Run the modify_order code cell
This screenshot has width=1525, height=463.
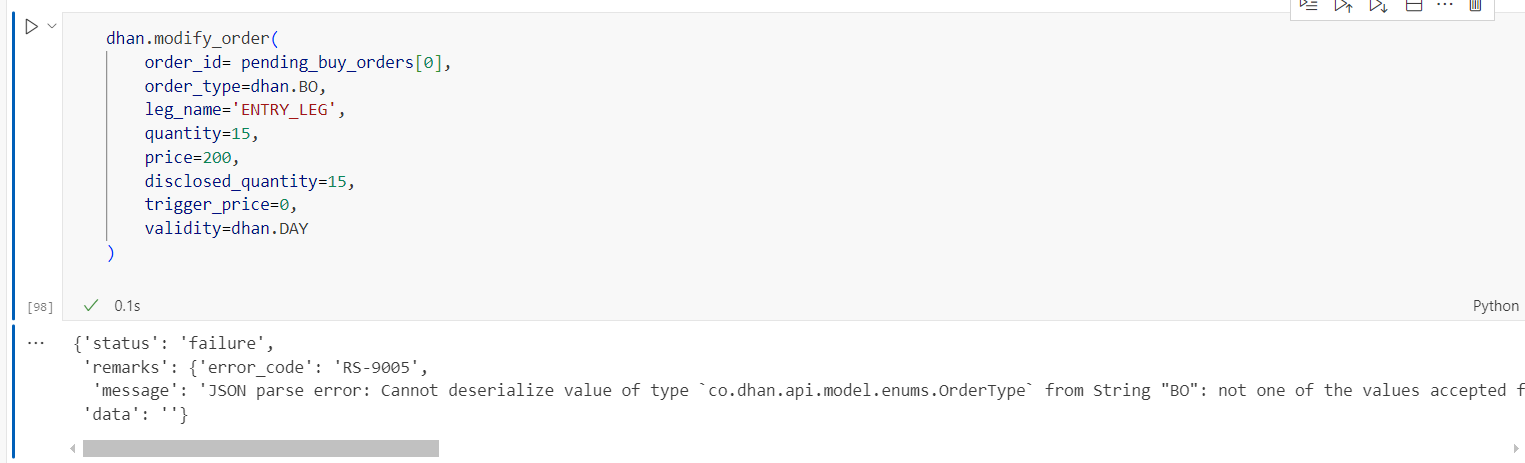tap(31, 26)
